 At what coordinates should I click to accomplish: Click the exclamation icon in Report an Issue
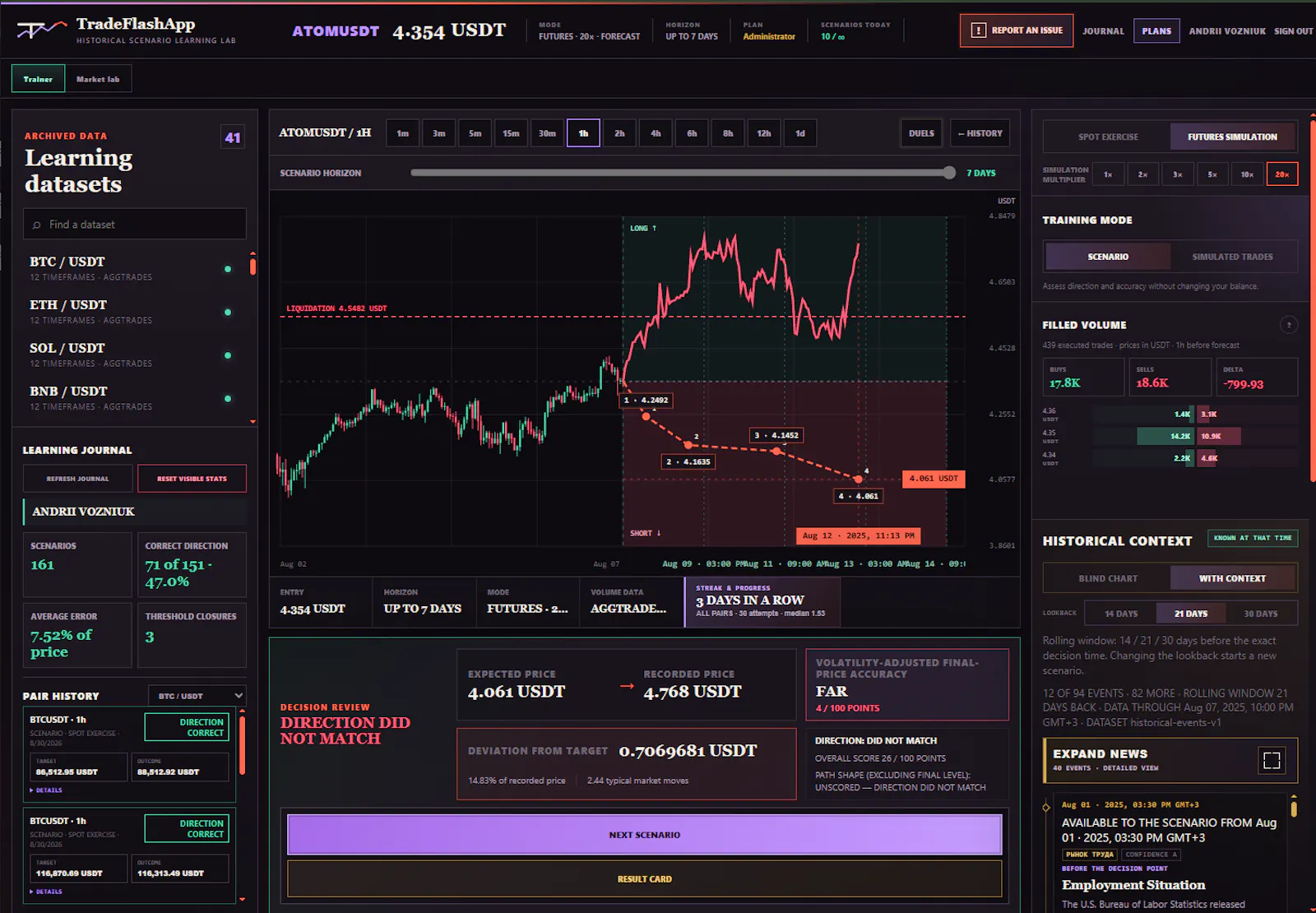click(978, 30)
